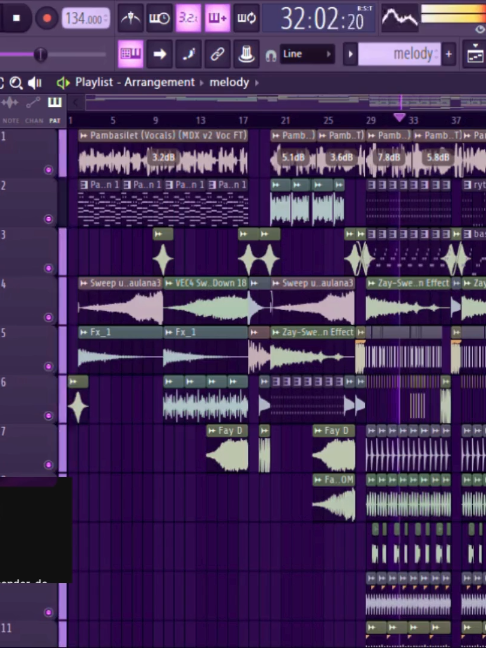This screenshot has height=648, width=486.
Task: Toggle typing keyboard to piano
Action: point(131,54)
